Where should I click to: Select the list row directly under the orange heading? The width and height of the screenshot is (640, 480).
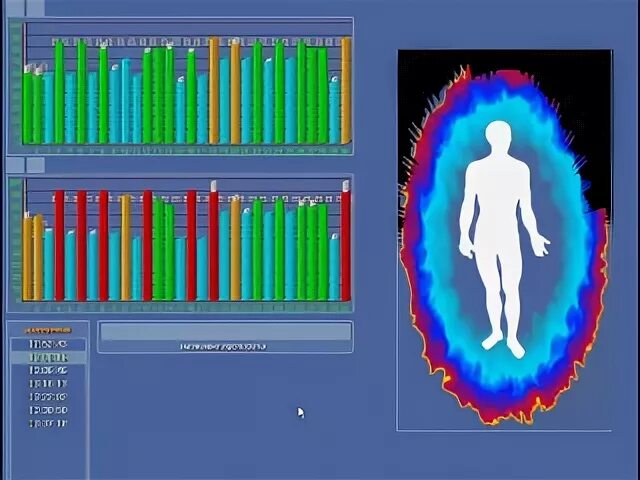pos(48,344)
